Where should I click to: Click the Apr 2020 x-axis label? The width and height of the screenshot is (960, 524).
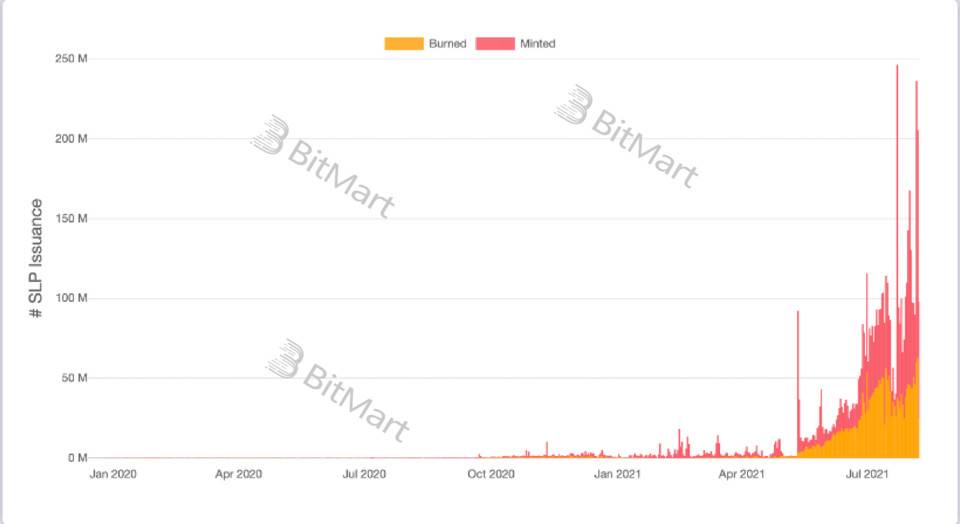[237, 474]
